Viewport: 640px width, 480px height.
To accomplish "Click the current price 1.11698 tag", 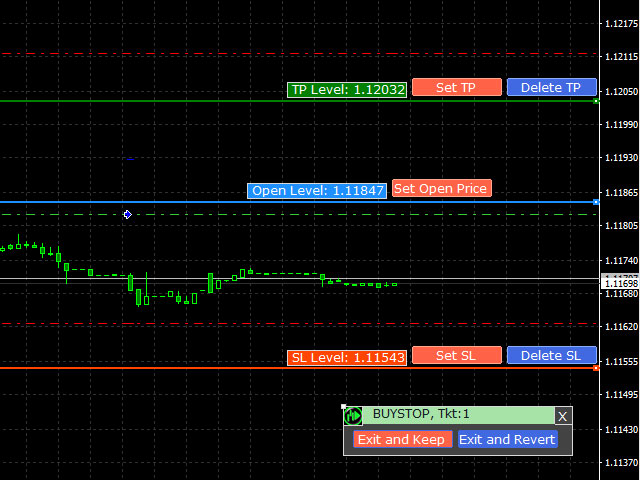I will coord(621,283).
